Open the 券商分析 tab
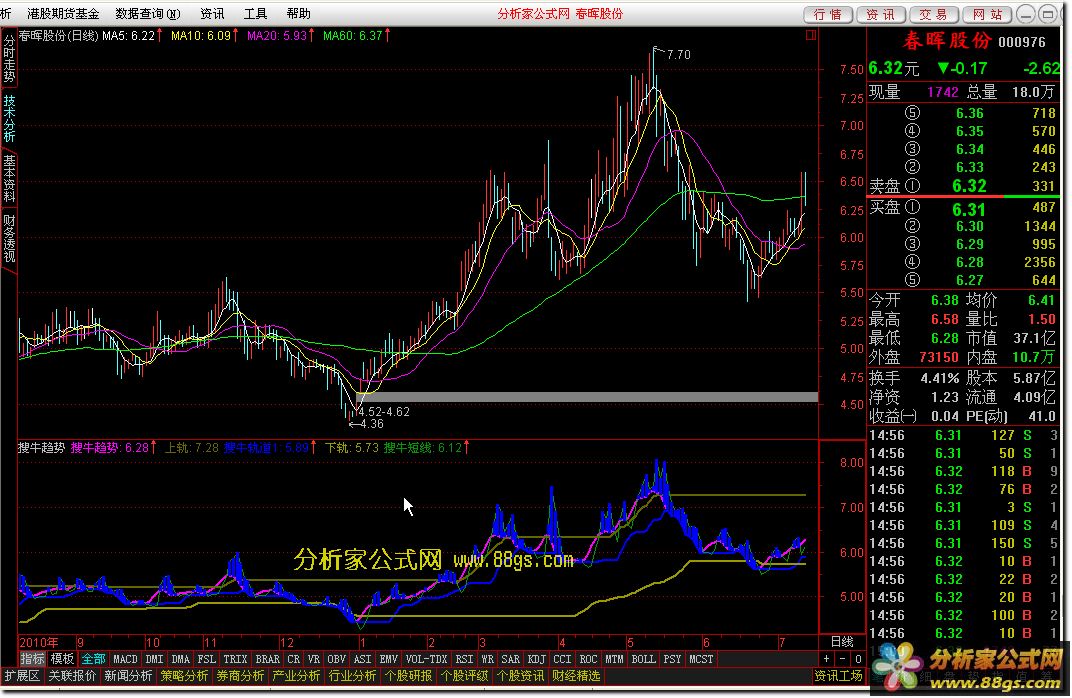 pos(241,675)
